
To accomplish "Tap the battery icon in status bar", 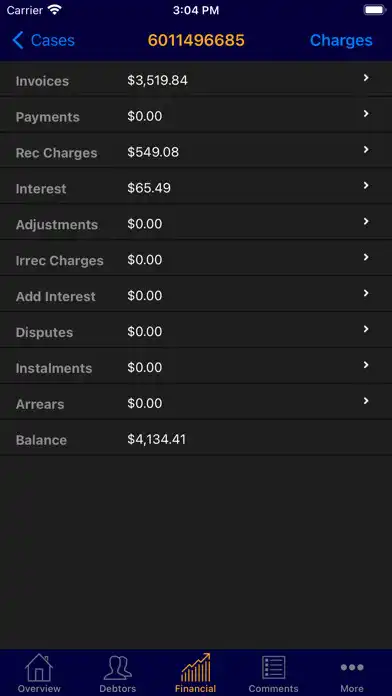I will [x=375, y=10].
